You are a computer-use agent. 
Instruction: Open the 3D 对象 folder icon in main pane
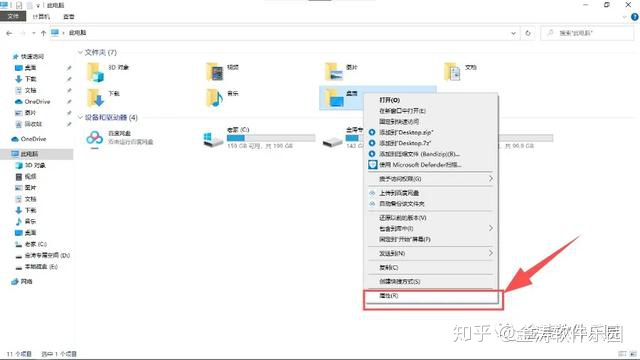pos(96,72)
